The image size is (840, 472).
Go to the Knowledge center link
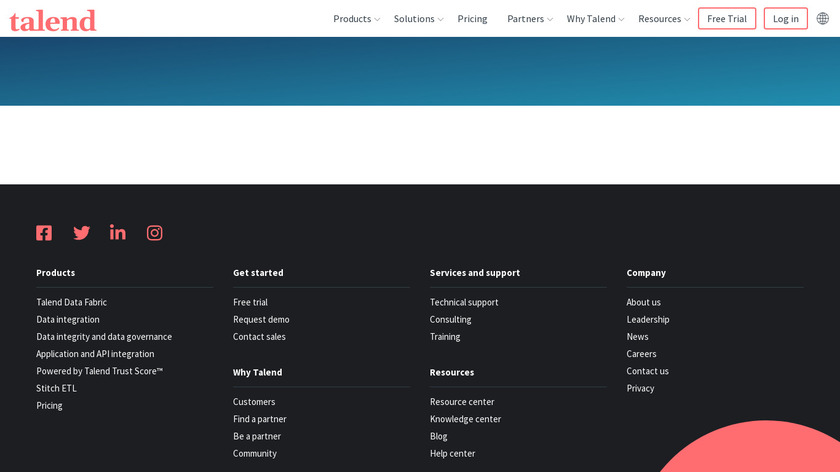coord(465,419)
